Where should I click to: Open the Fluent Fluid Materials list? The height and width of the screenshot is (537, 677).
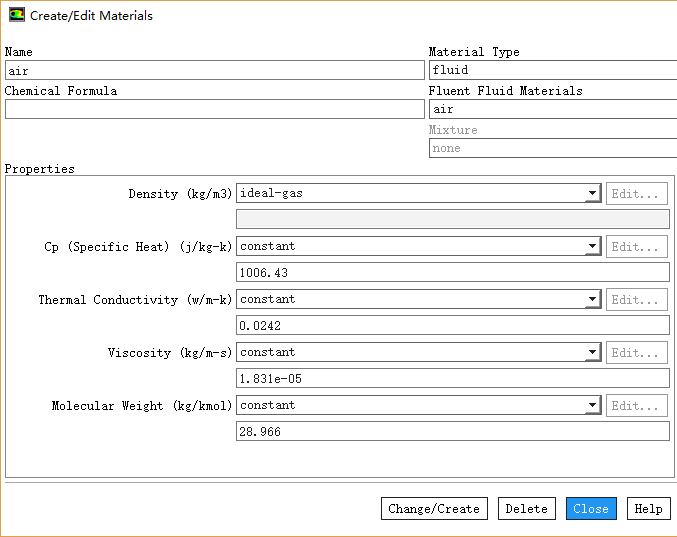tap(552, 110)
